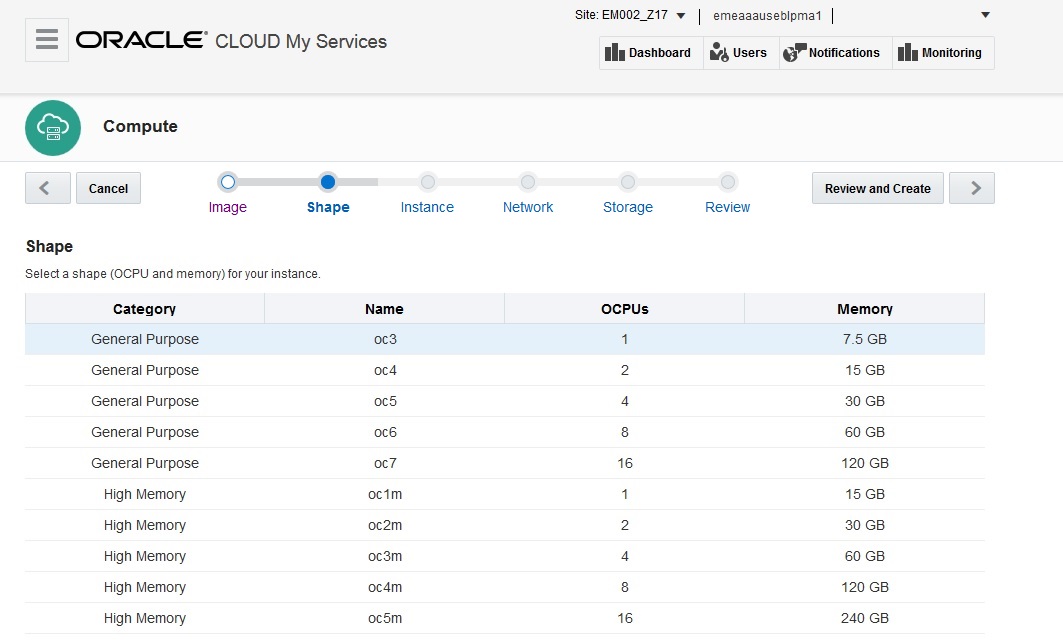The width and height of the screenshot is (1063, 642).
Task: Go forward with the right arrow button
Action: coord(971,188)
